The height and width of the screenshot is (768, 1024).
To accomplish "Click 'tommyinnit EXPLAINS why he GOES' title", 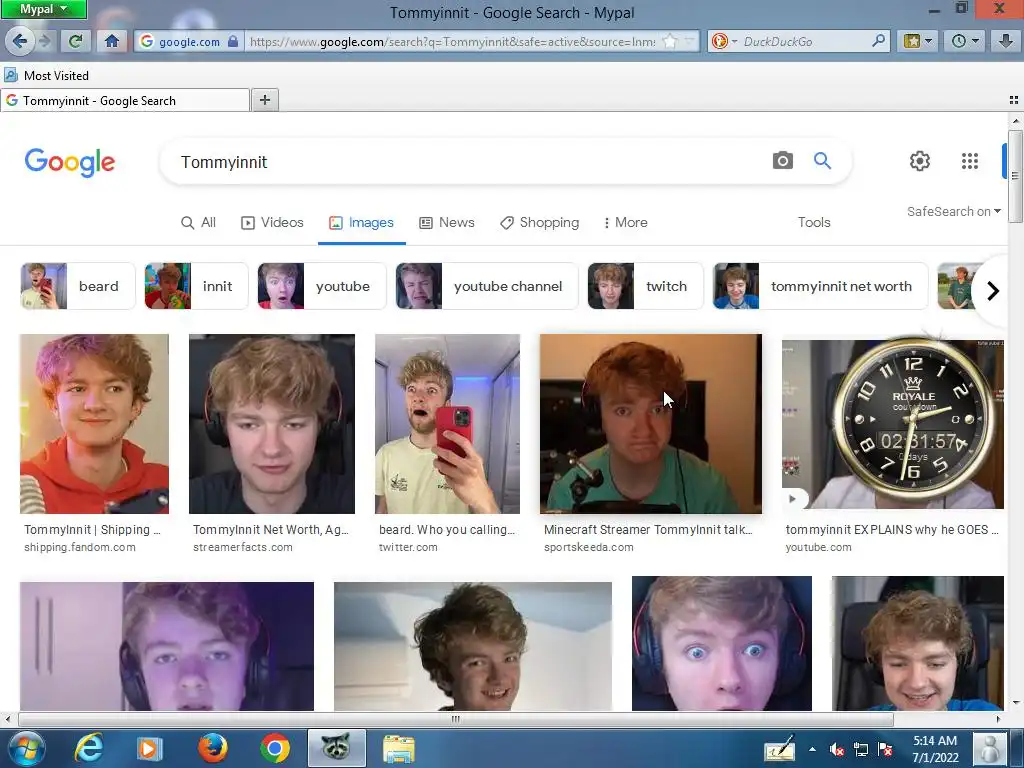I will 892,530.
